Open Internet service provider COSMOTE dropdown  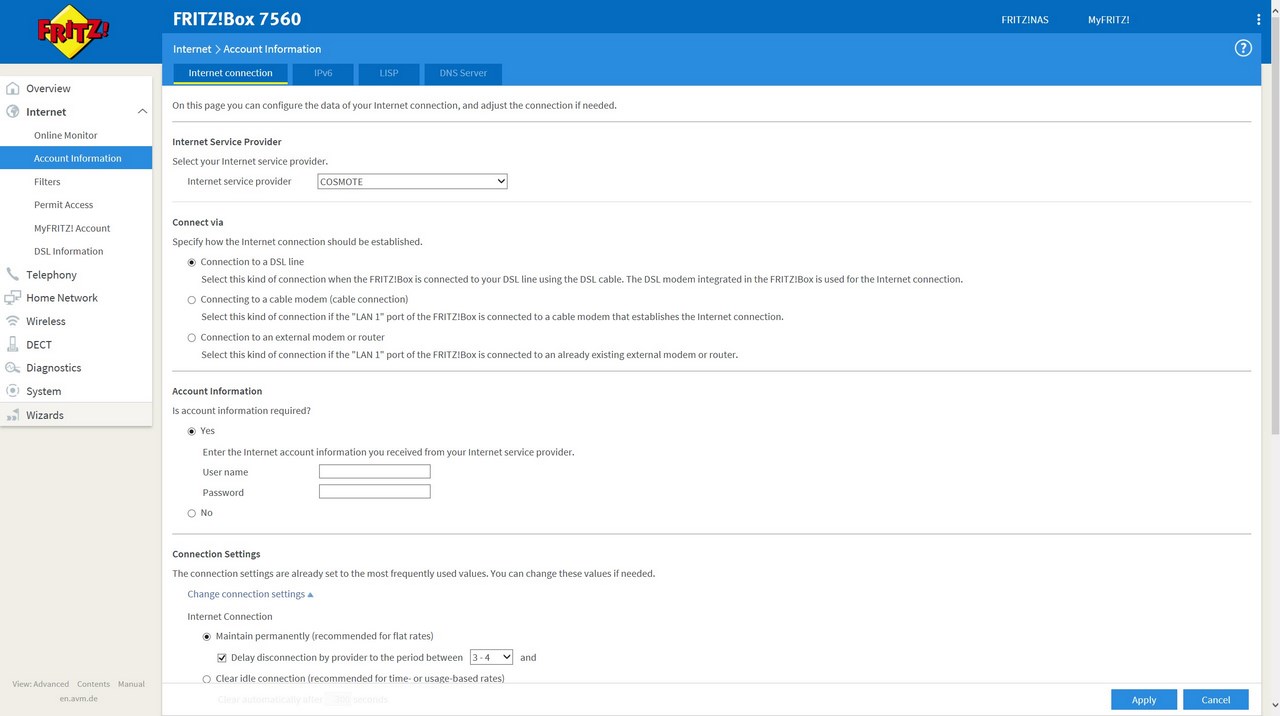pyautogui.click(x=412, y=182)
